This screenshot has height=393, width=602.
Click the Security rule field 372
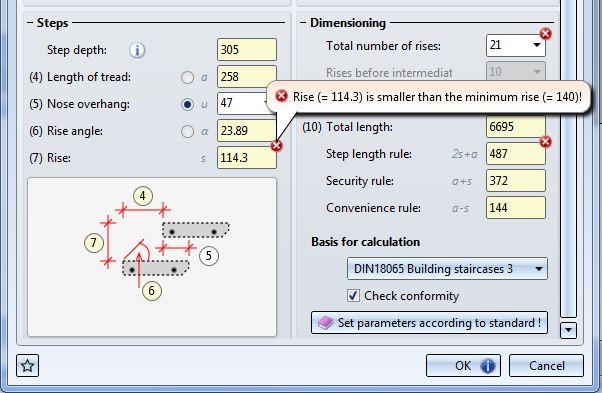pos(516,180)
